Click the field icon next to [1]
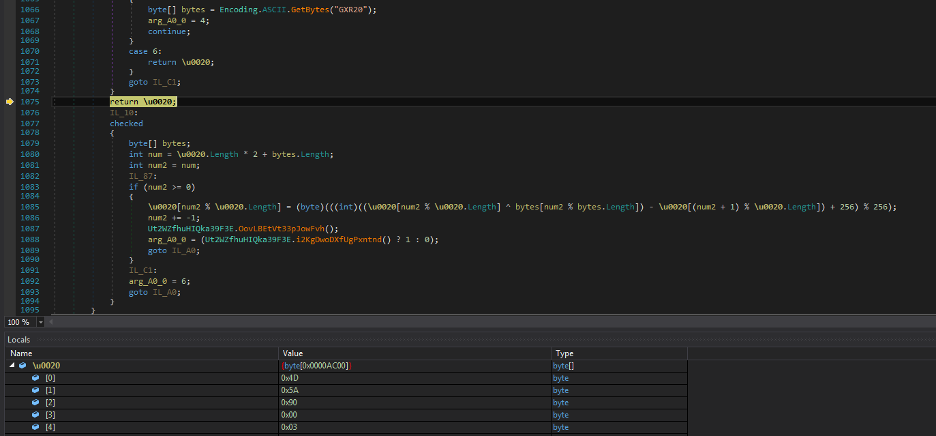The image size is (936, 436). (35, 391)
